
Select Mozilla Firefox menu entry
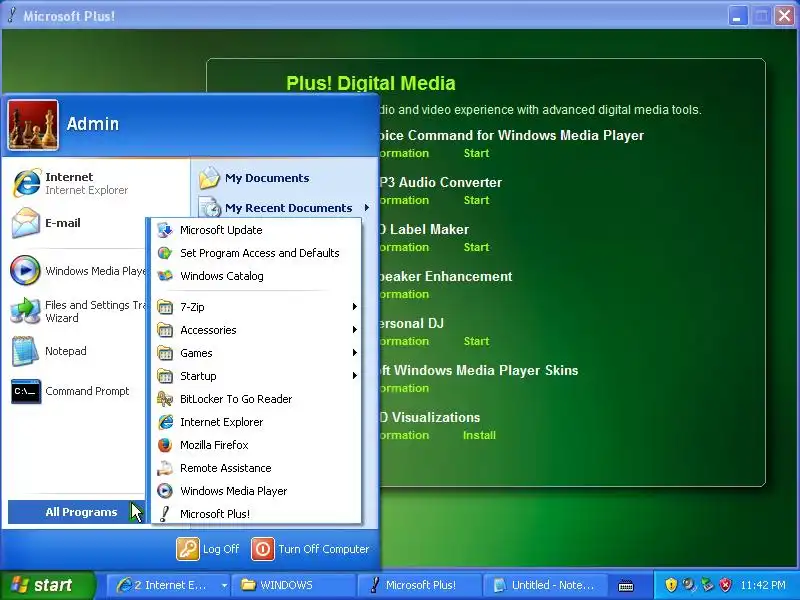point(256,445)
